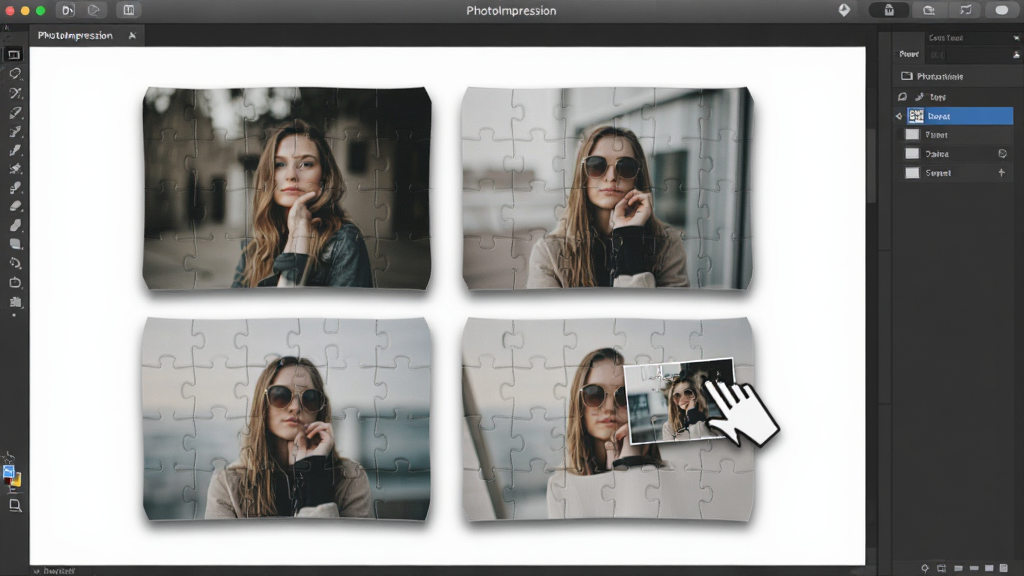Click small inset photo on bottom-right puzzle
The width and height of the screenshot is (1024, 576).
click(x=680, y=401)
